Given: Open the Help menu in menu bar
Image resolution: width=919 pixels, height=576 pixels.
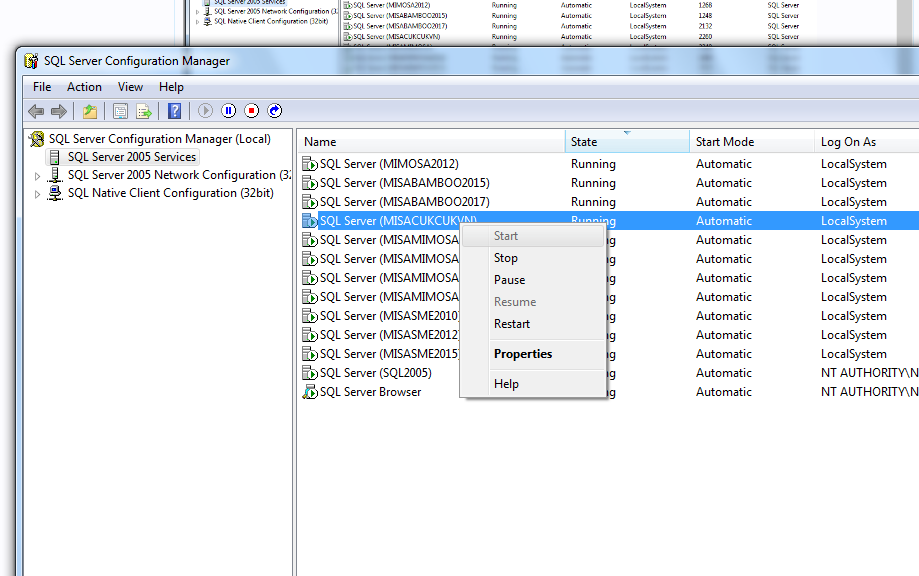Looking at the screenshot, I should [x=171, y=87].
